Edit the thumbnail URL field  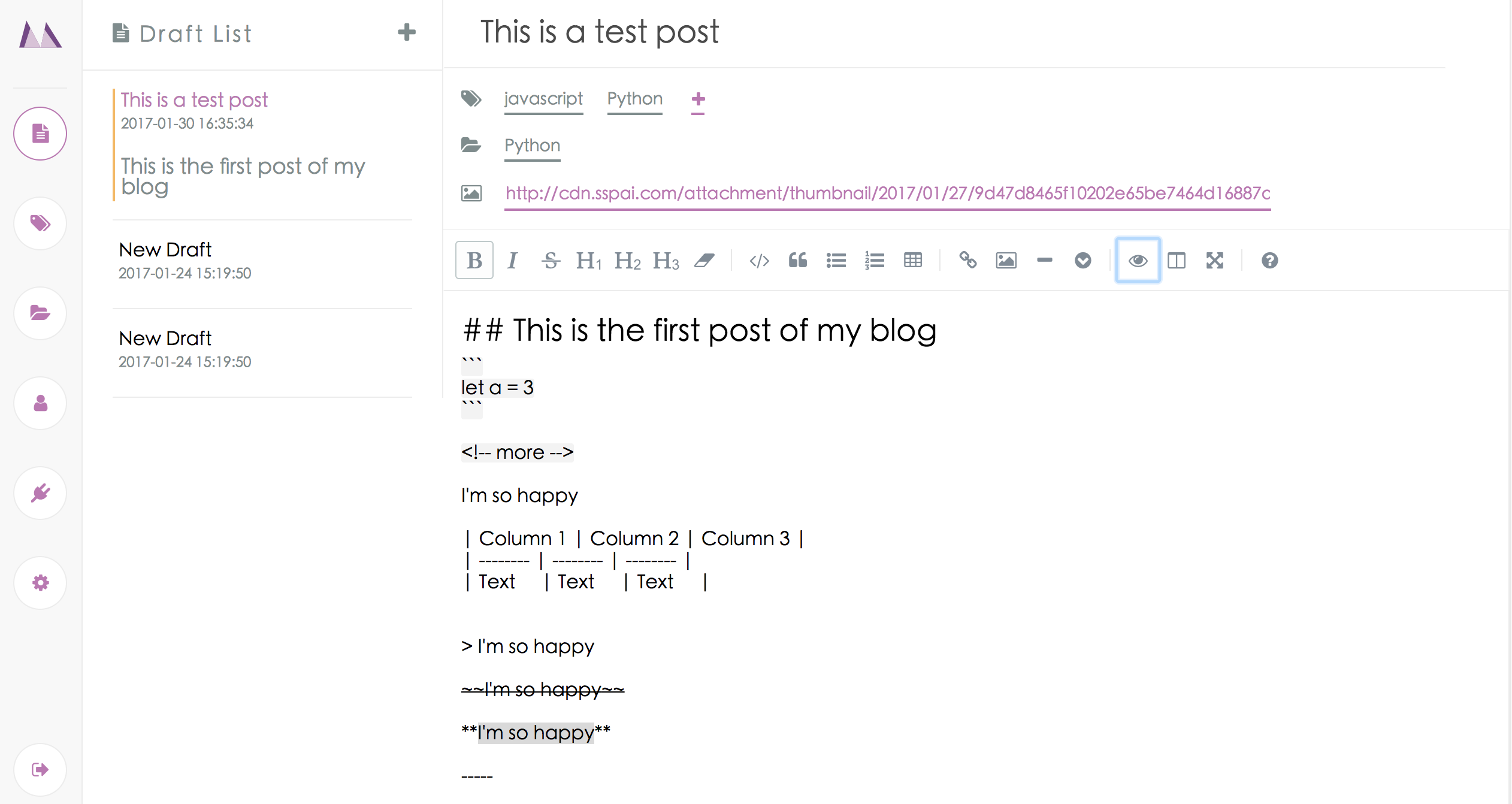pyautogui.click(x=888, y=194)
